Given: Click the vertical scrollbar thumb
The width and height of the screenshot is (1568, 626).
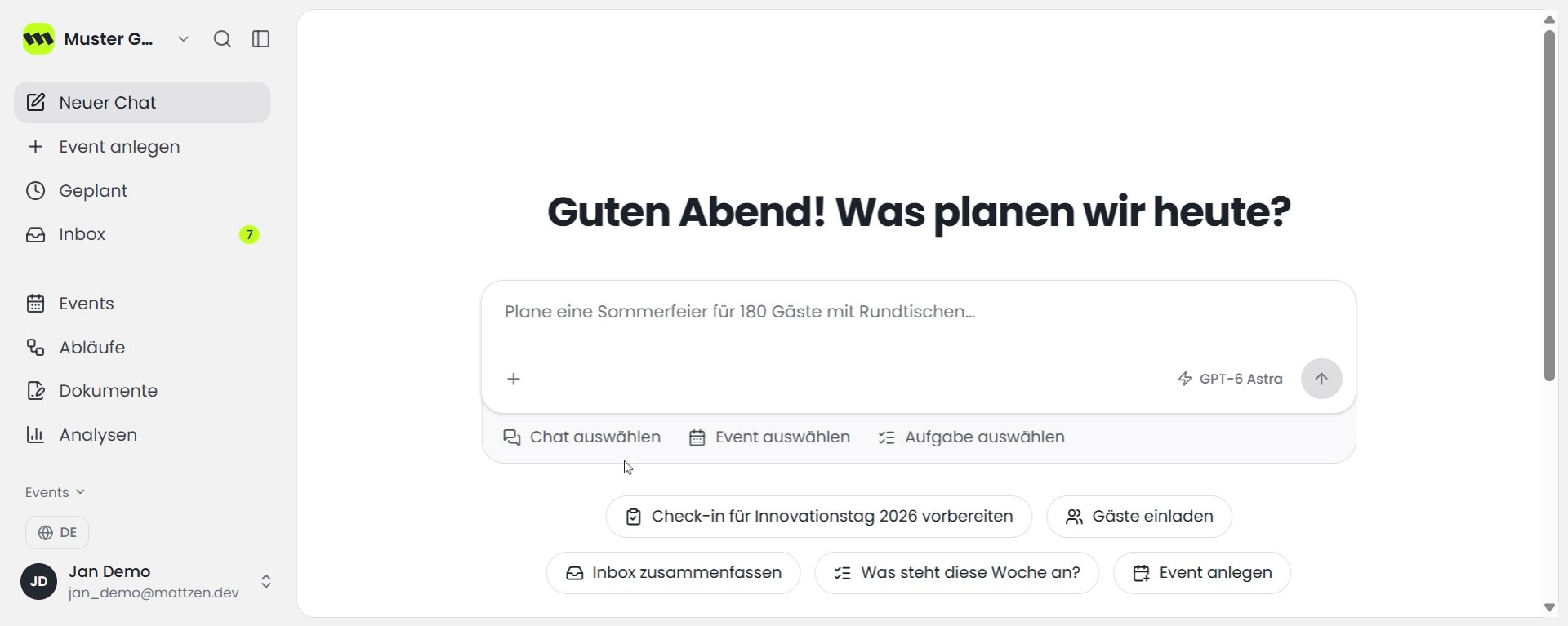Looking at the screenshot, I should 1549,206.
